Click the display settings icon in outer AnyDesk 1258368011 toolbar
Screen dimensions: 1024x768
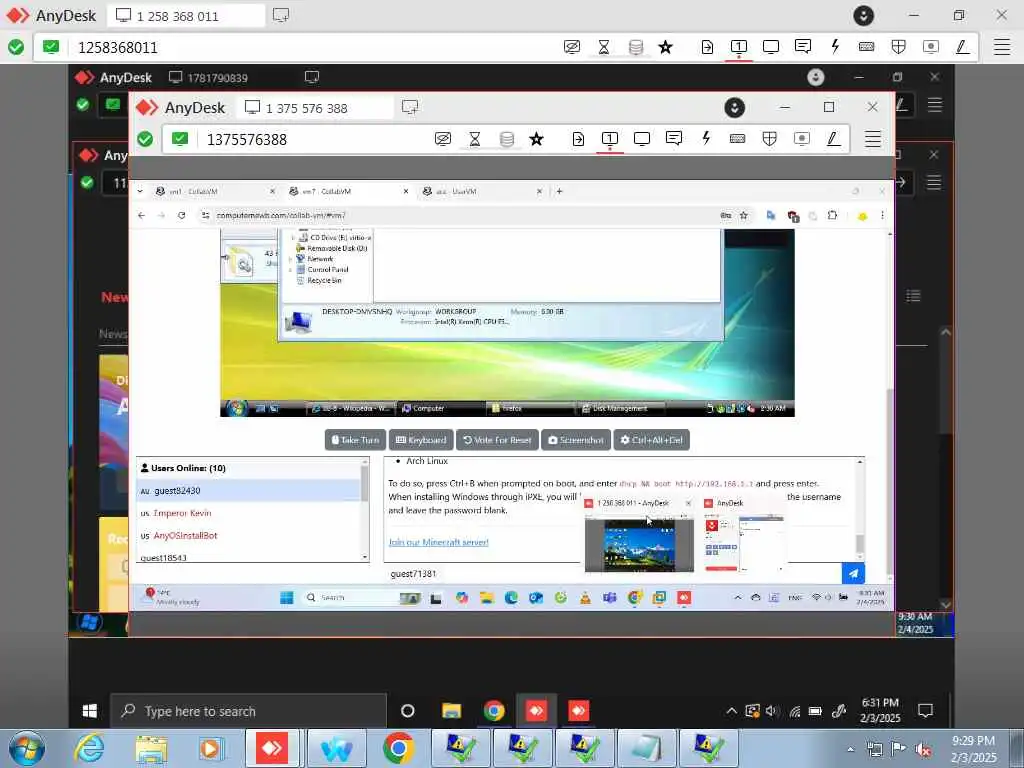point(771,47)
